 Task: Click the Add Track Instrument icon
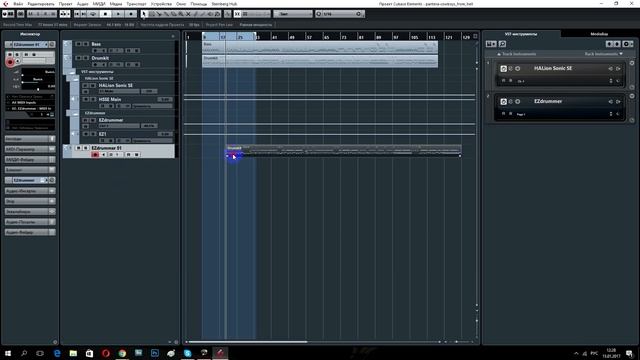491,44
